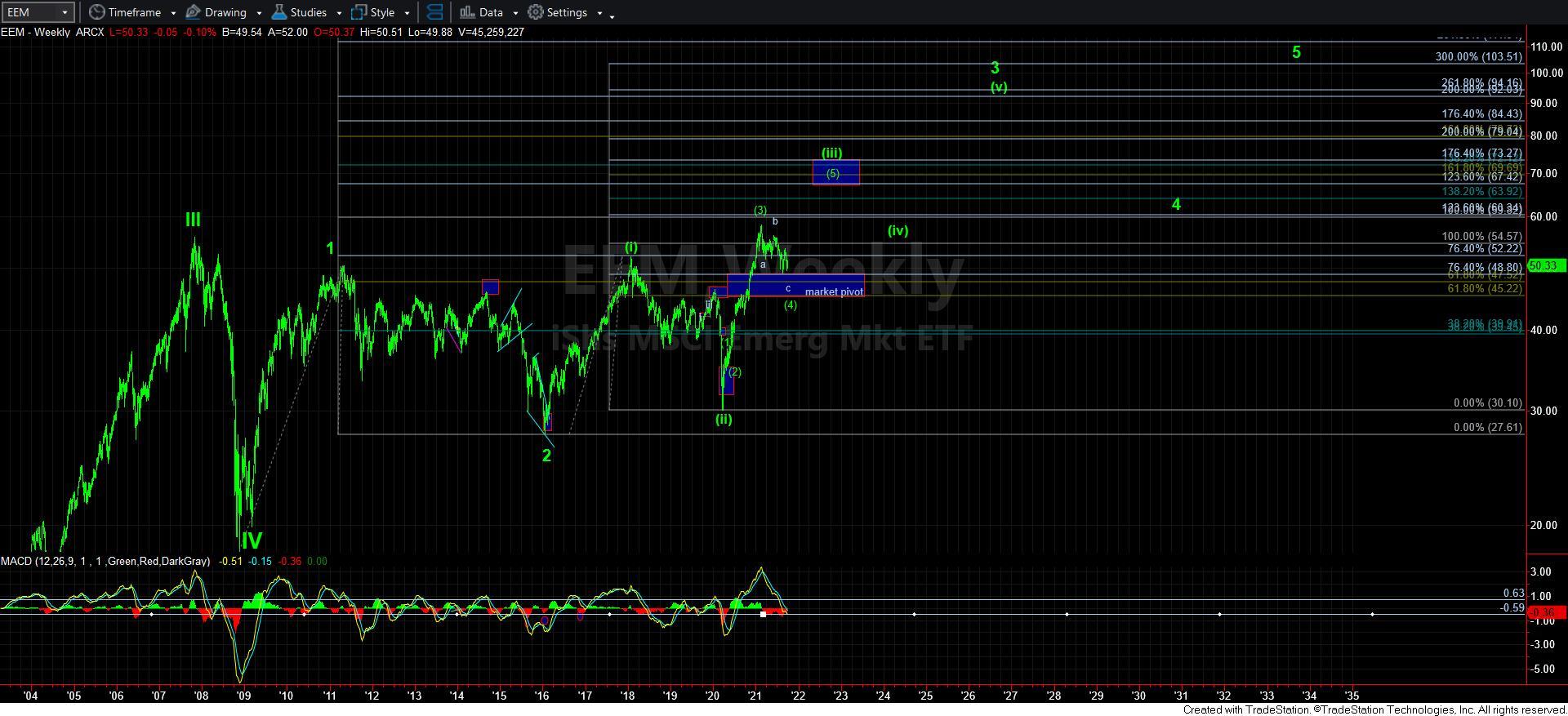Open the Data menu label
The width and height of the screenshot is (1568, 716).
(491, 12)
